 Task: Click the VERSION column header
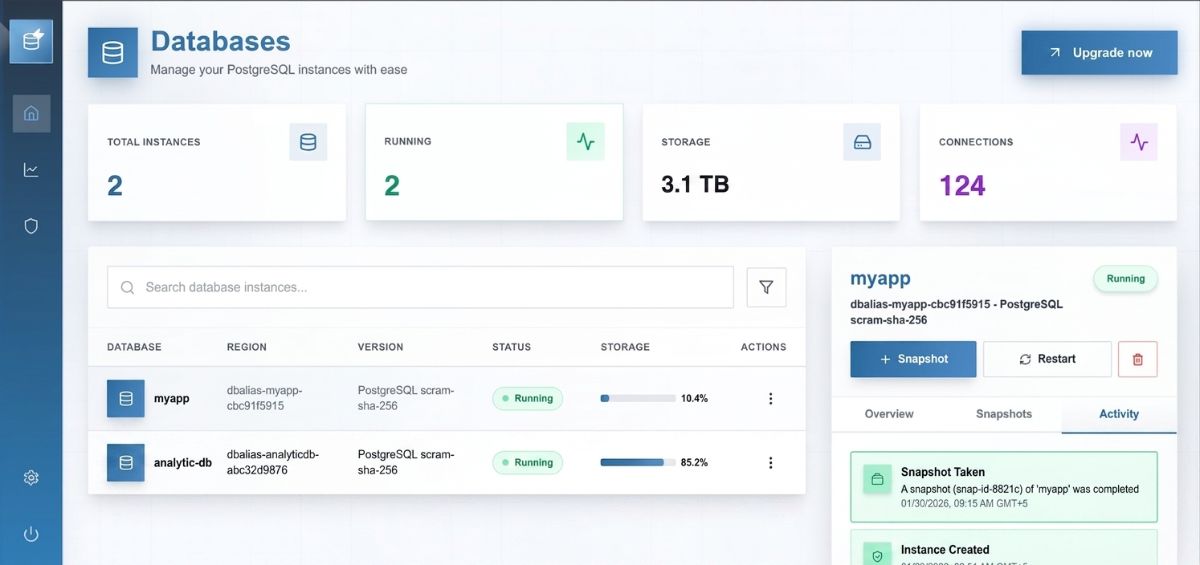[380, 347]
